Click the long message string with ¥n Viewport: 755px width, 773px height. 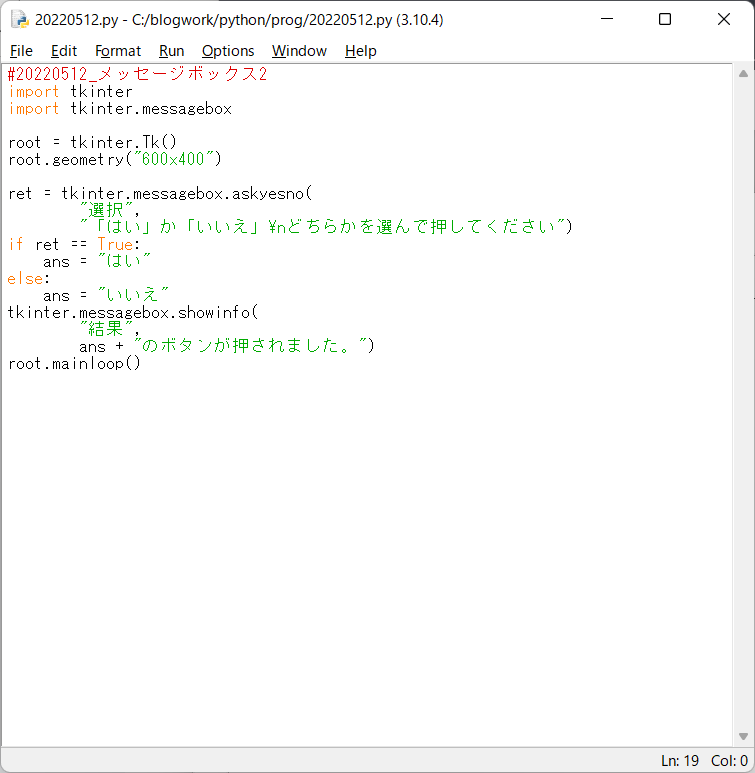tap(322, 227)
